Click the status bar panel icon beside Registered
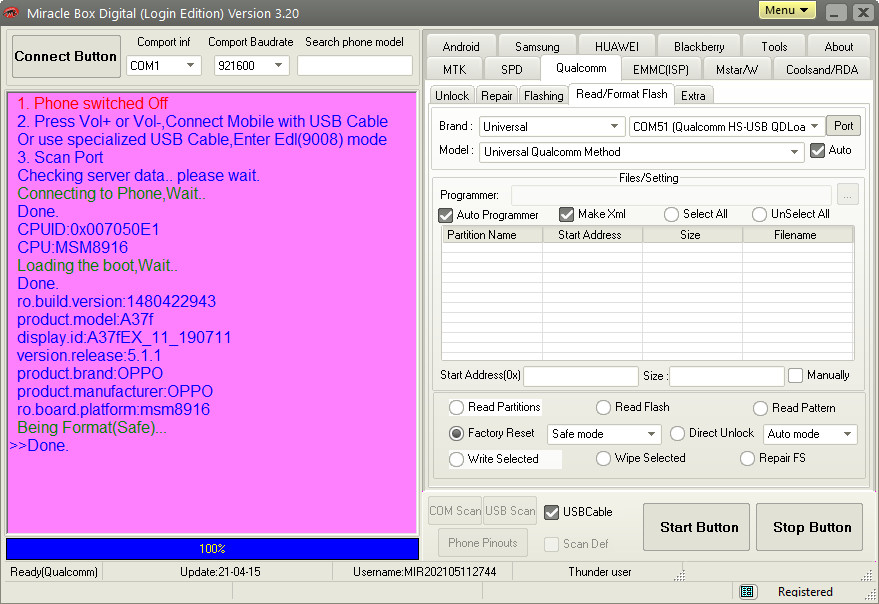This screenshot has height=604, width=879. pyautogui.click(x=746, y=592)
